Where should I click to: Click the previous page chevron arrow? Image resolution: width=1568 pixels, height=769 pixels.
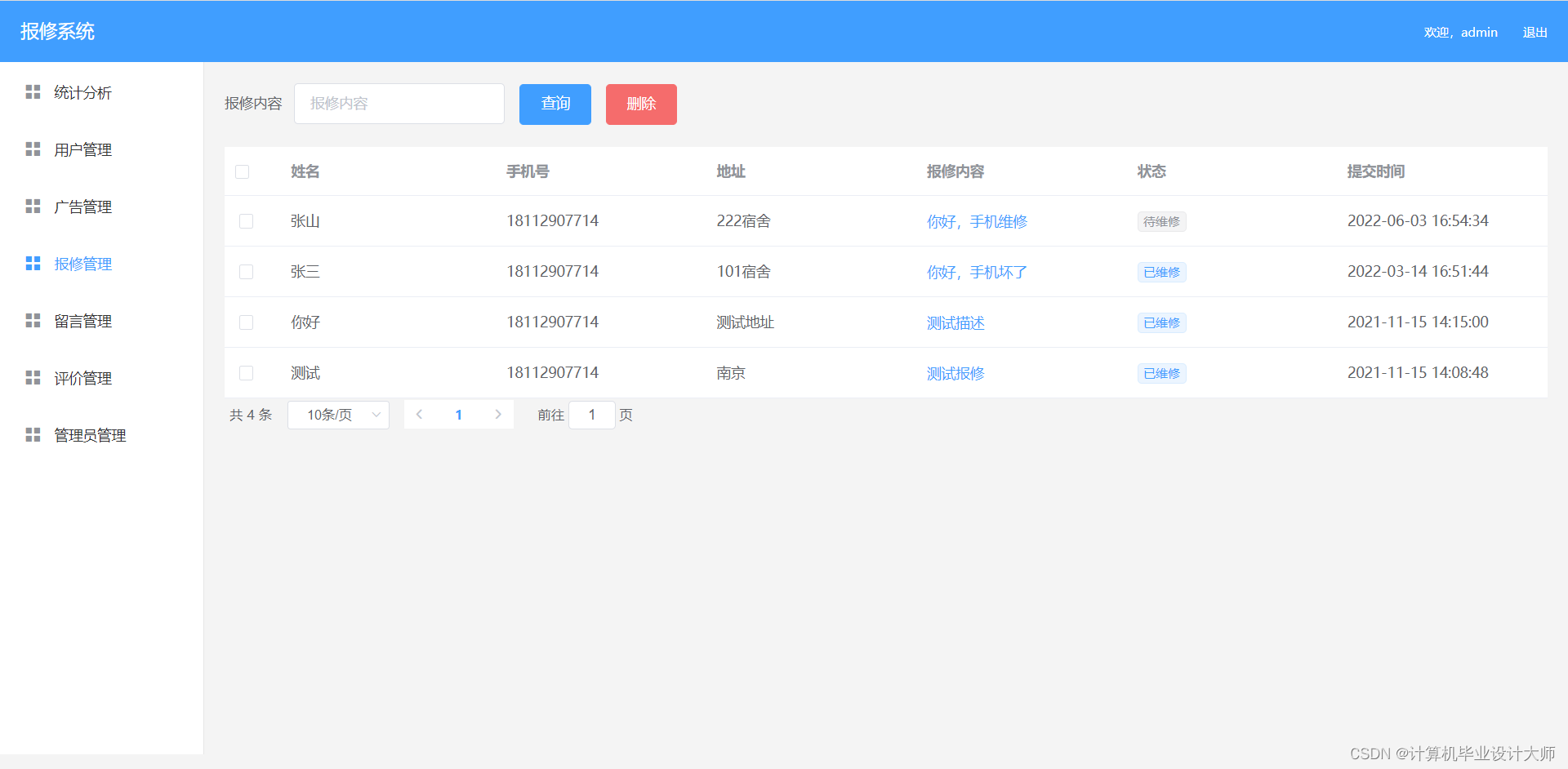tap(419, 415)
